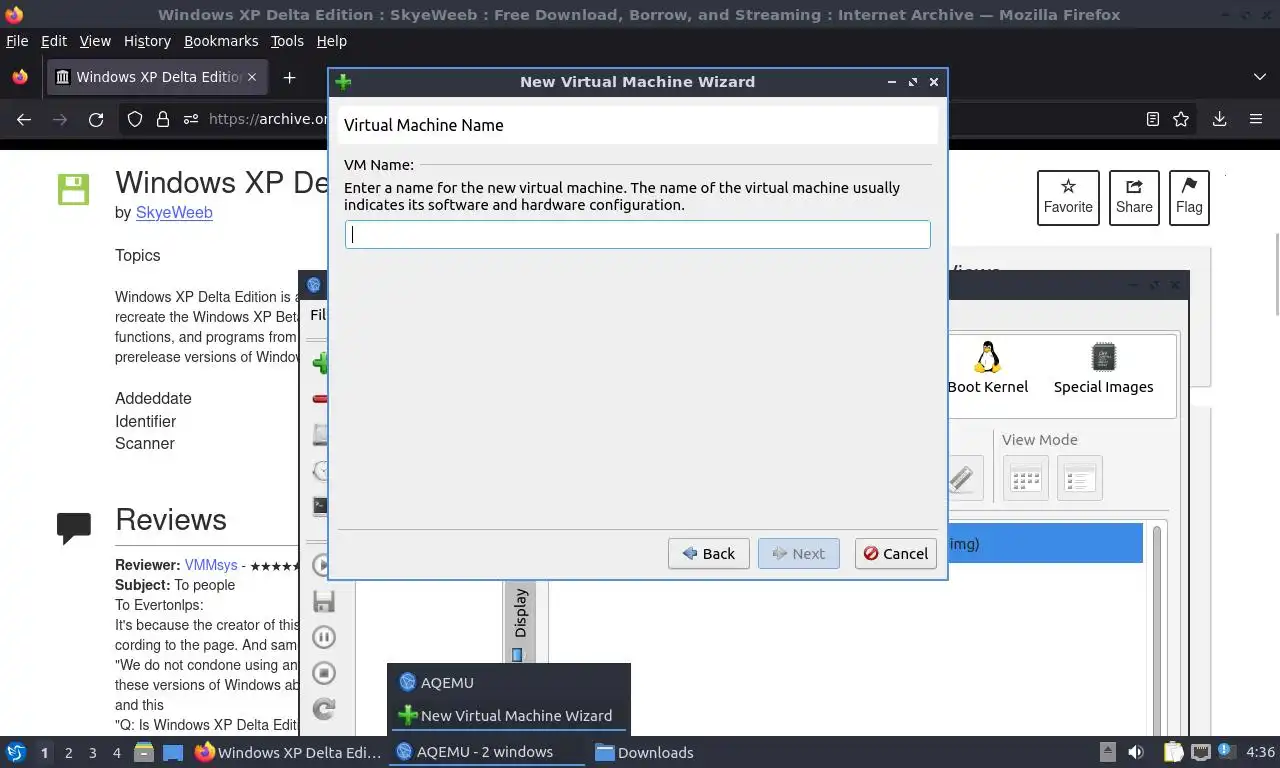
Task: Toggle reader view in address bar
Action: pyautogui.click(x=1153, y=119)
